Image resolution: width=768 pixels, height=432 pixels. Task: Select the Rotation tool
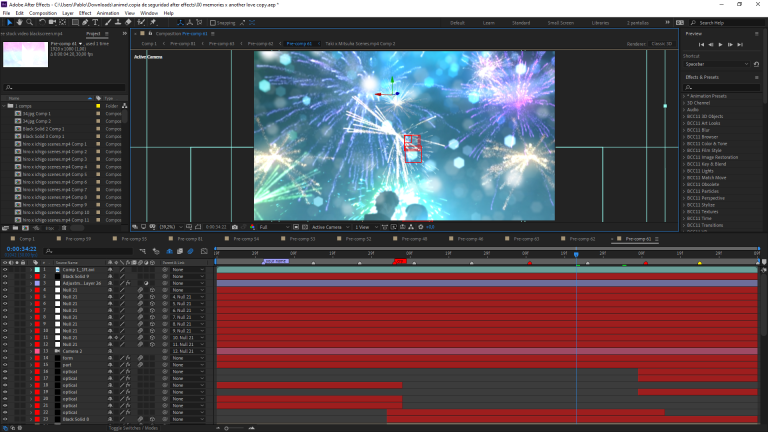click(x=42, y=23)
